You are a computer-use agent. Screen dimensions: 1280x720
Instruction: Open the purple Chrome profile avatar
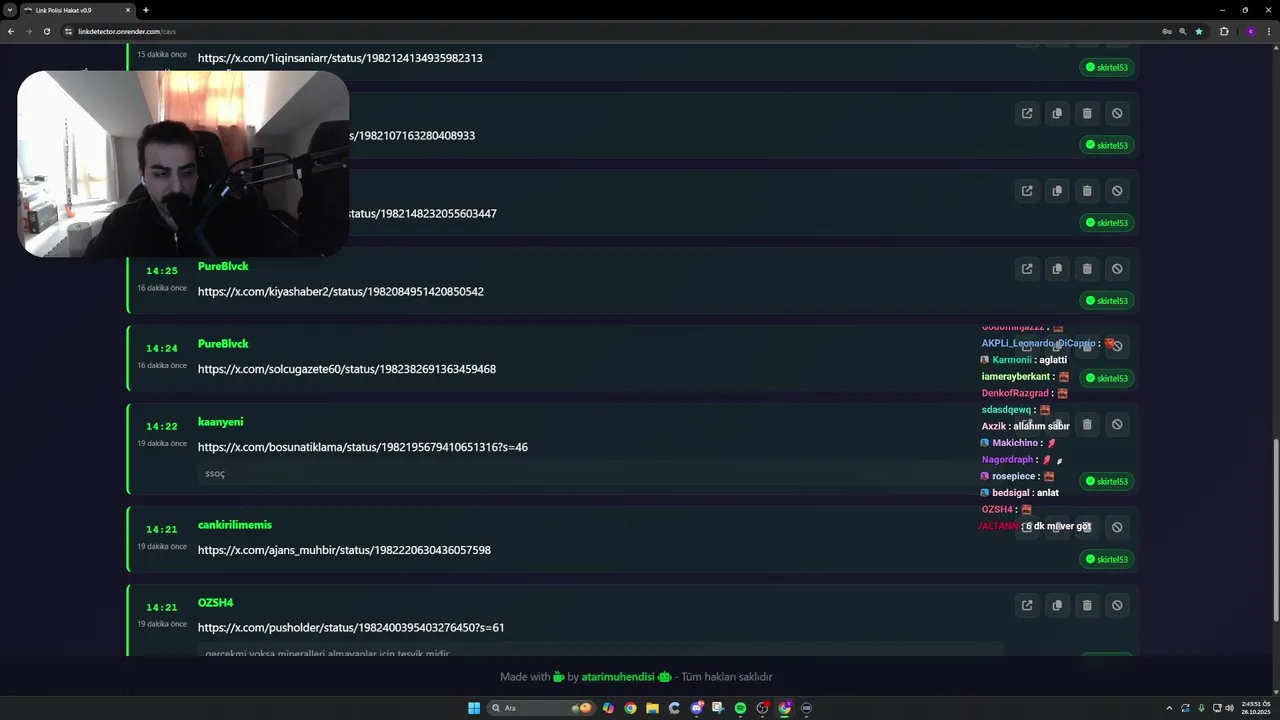[x=1250, y=31]
